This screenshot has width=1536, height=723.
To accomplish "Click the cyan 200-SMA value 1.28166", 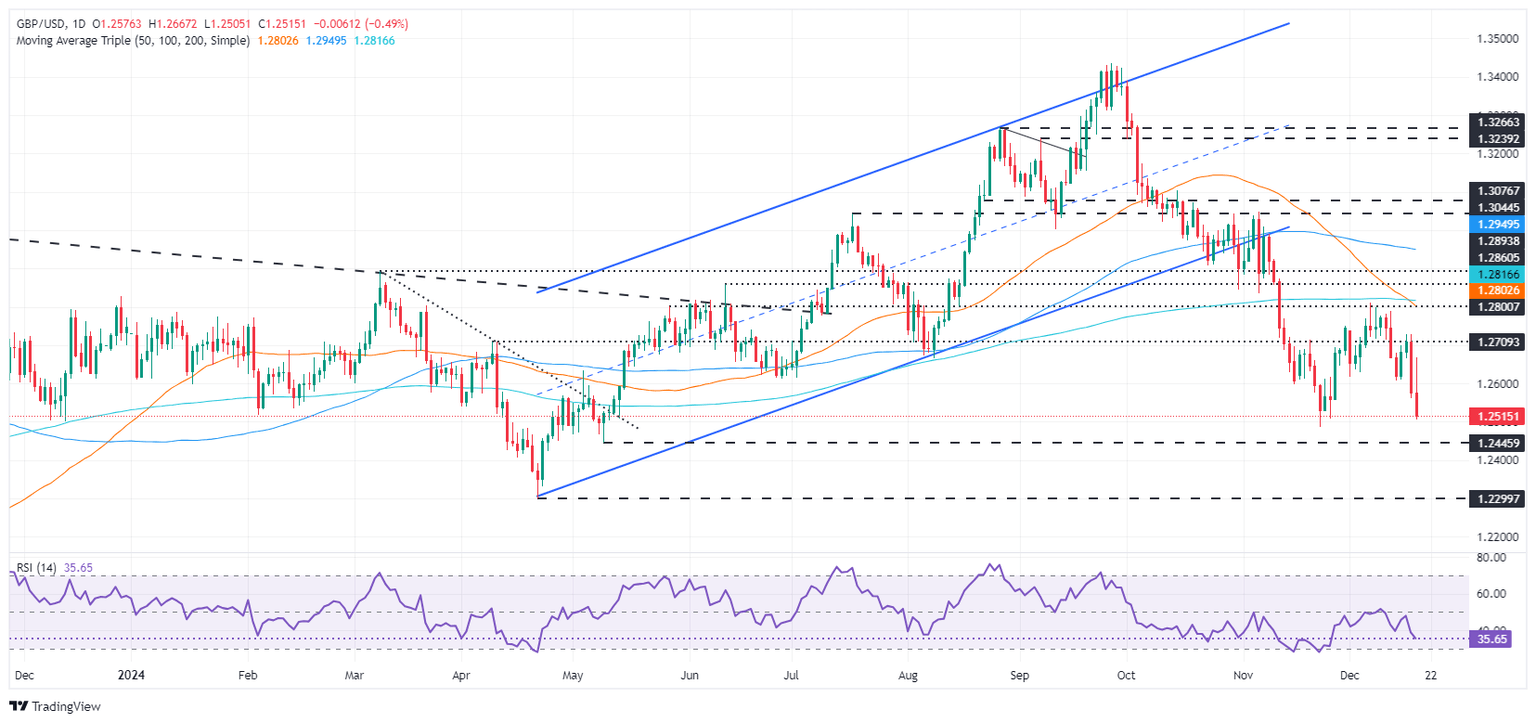I will (375, 41).
